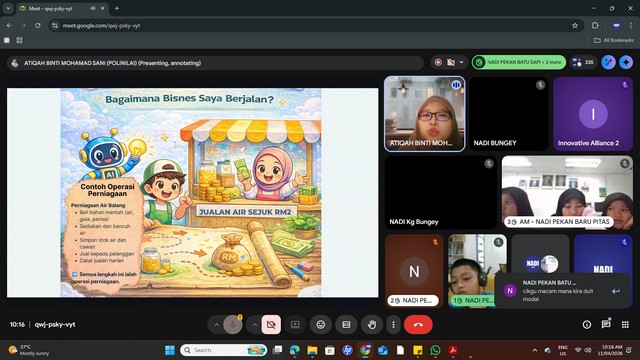This screenshot has width=640, height=360.
Task: Click muted mic icon on NADI BUNGEY tile
Action: tap(540, 85)
